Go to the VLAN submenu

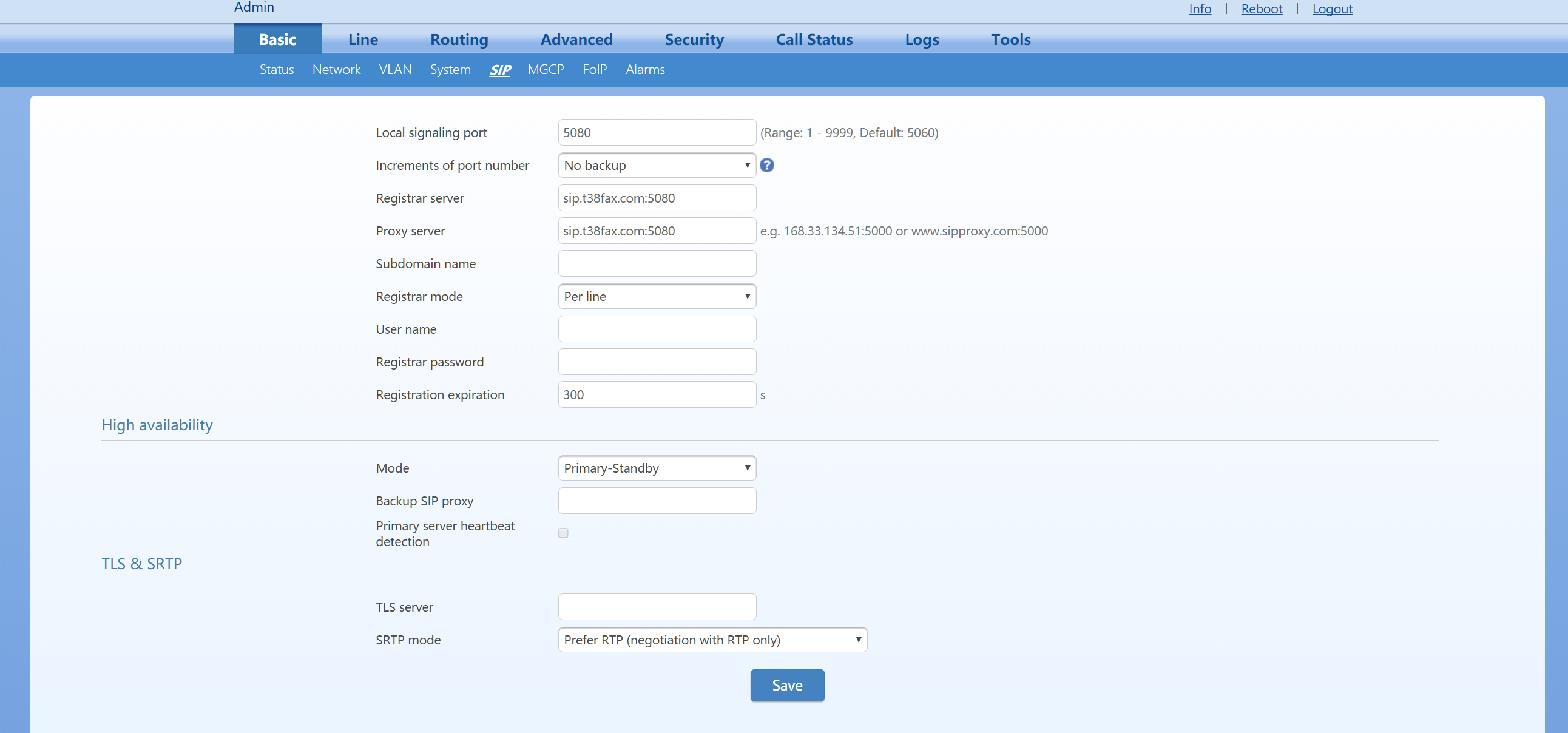coord(395,69)
